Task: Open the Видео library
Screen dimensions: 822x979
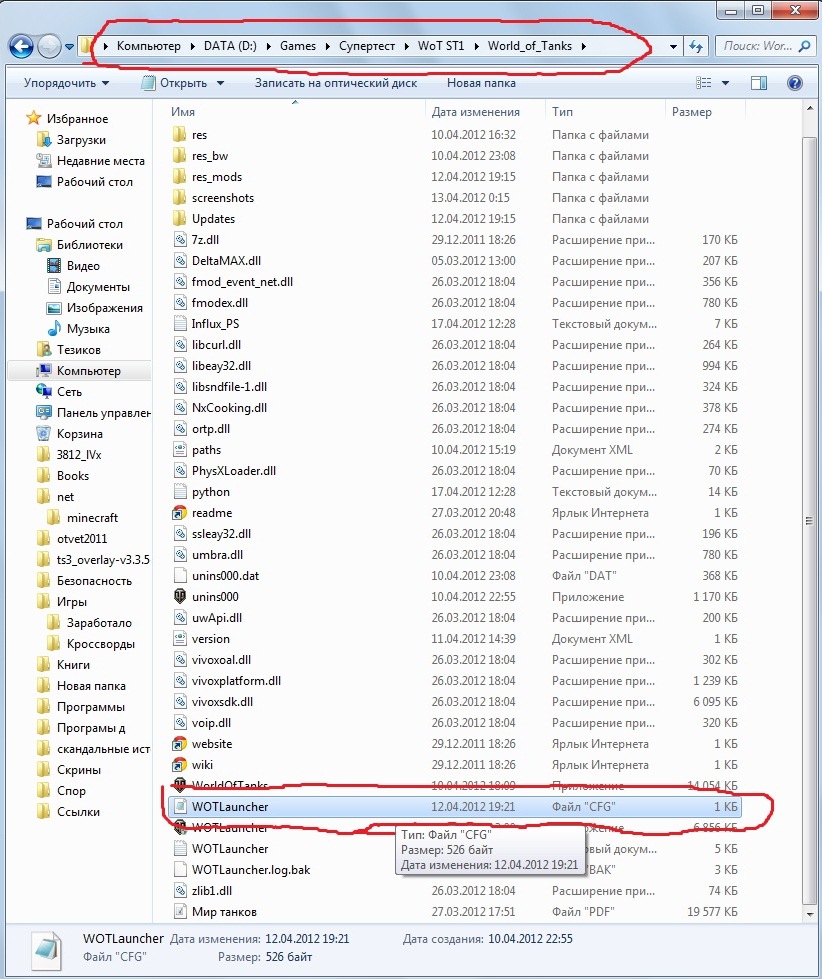Action: click(x=83, y=266)
